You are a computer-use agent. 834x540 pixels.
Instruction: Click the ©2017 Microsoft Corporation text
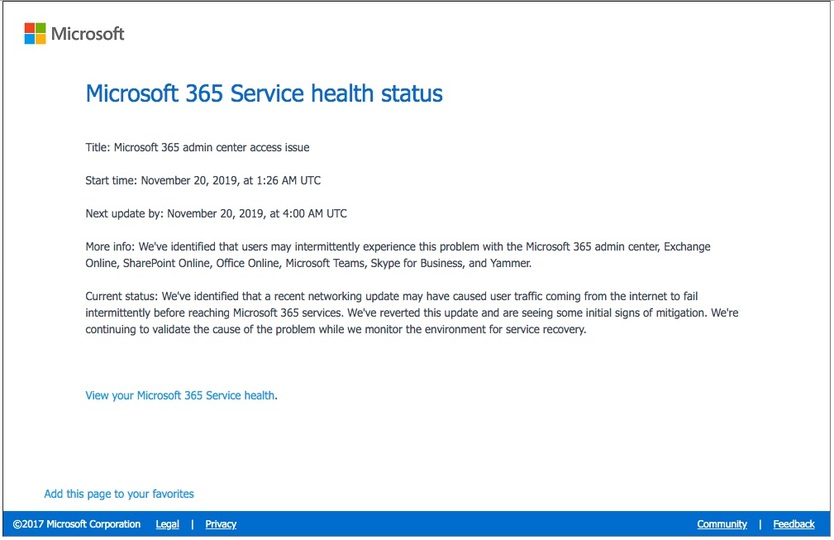tap(77, 524)
